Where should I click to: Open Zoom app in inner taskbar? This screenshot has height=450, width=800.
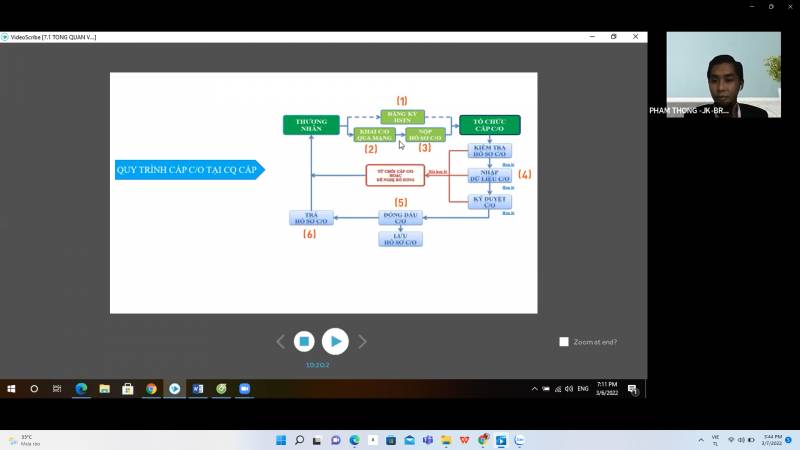tap(244, 389)
